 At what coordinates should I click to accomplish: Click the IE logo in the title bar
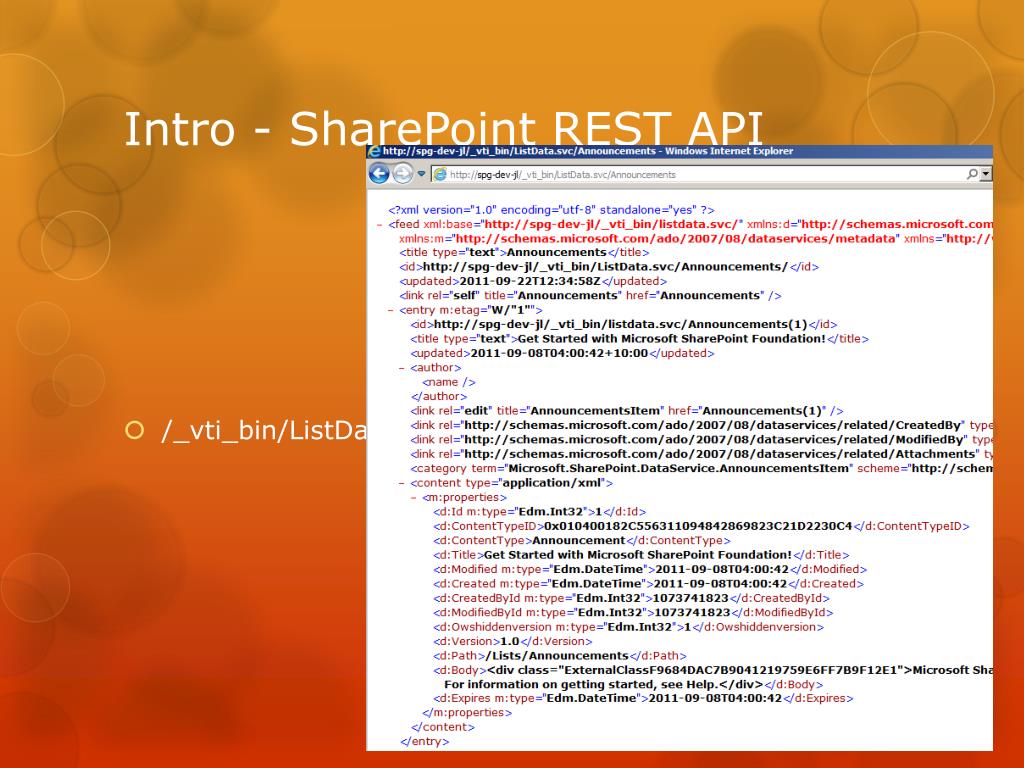pos(375,152)
